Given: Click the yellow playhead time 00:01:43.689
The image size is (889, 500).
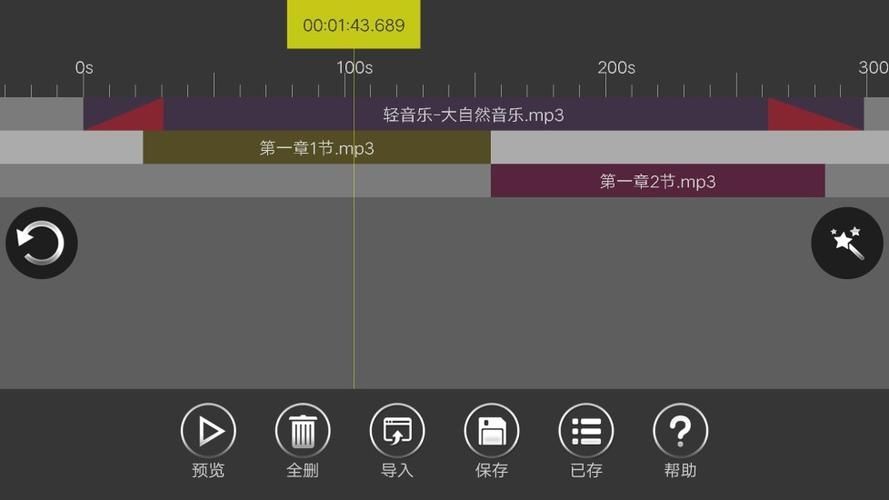Looking at the screenshot, I should point(354,24).
